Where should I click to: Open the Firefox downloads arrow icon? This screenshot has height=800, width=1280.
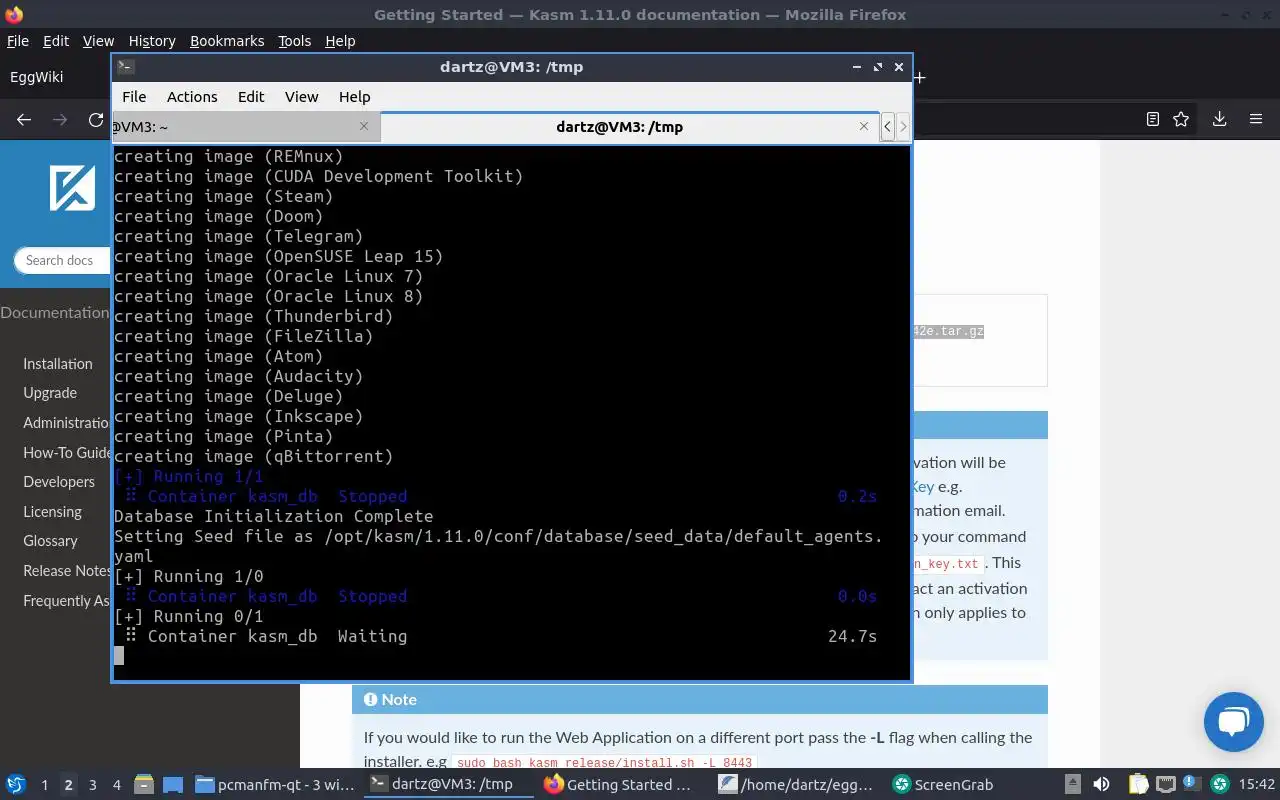[x=1219, y=119]
